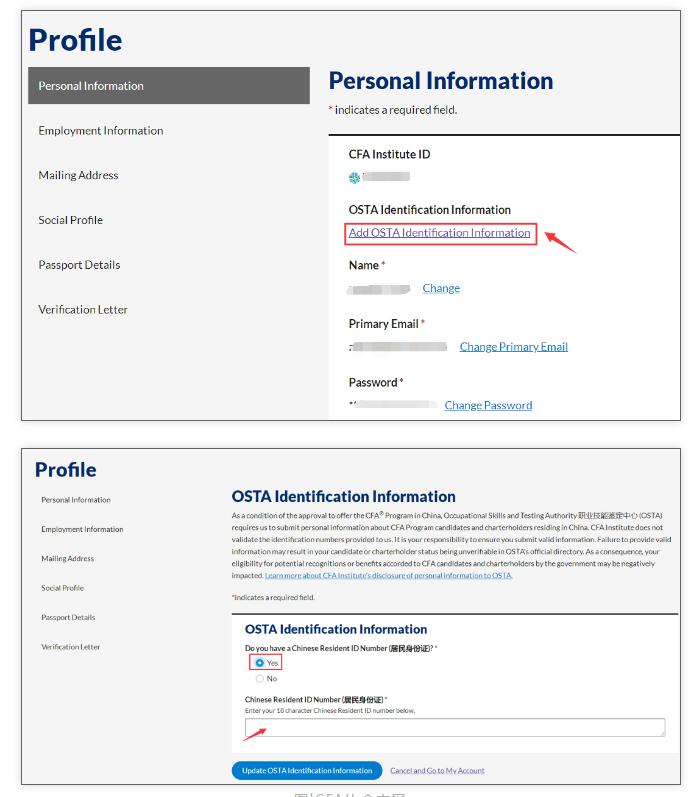Select the highlighted Personal Information tab in upper sidebar

(x=168, y=86)
